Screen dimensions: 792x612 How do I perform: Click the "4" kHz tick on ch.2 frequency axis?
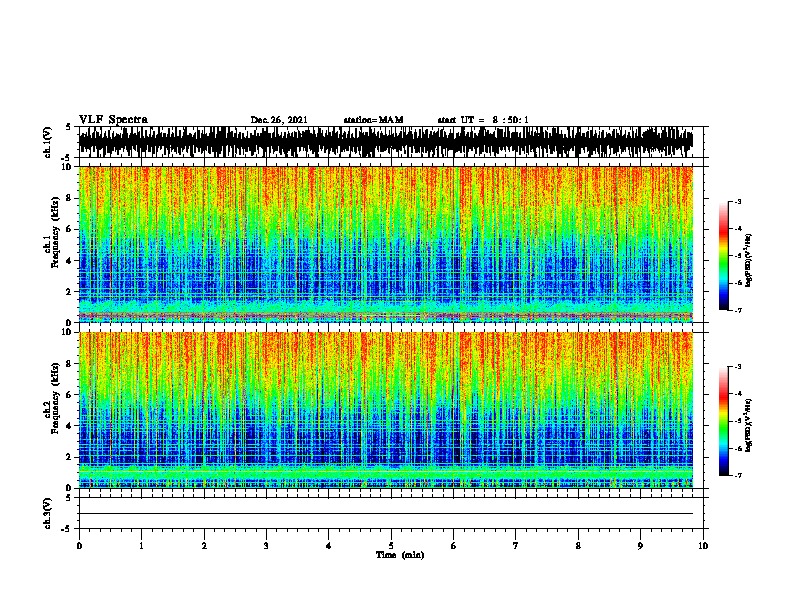[69, 426]
